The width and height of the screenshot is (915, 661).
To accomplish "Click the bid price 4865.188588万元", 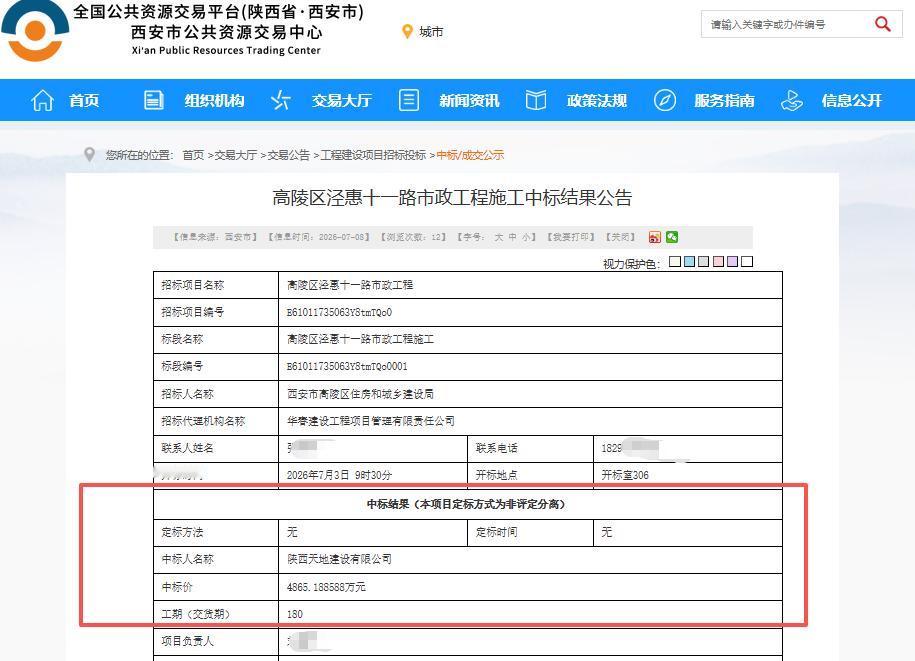I will point(326,587).
